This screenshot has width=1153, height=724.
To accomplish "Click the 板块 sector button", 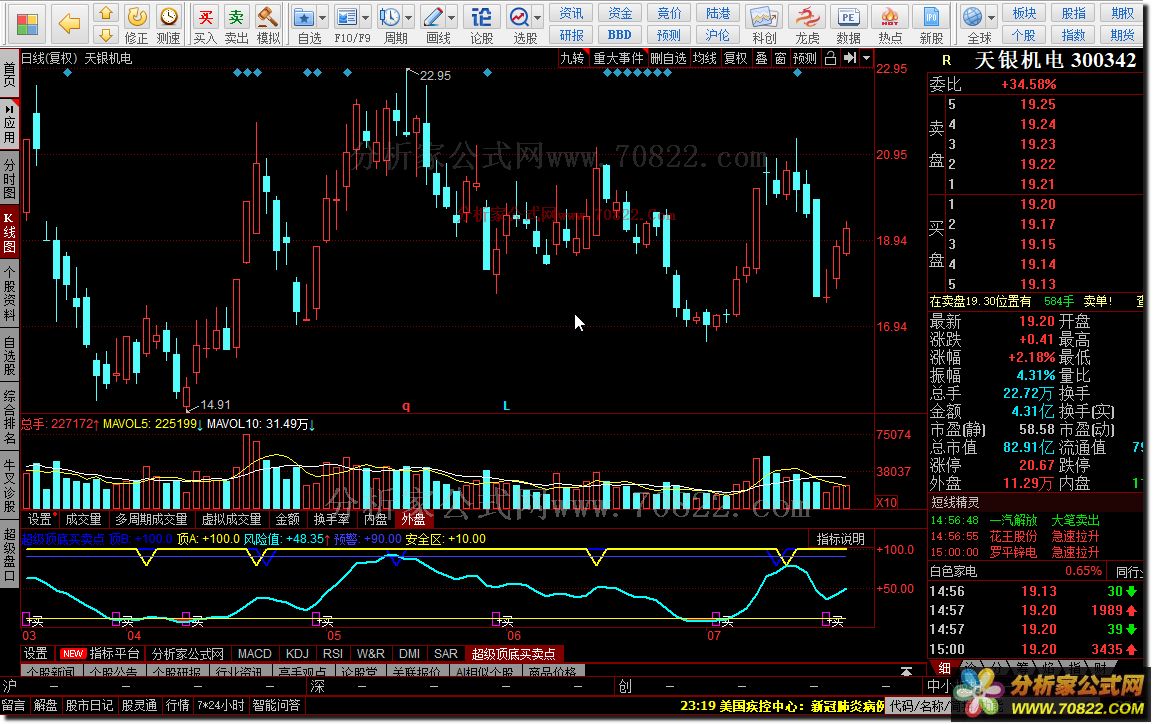I will click(x=1024, y=13).
